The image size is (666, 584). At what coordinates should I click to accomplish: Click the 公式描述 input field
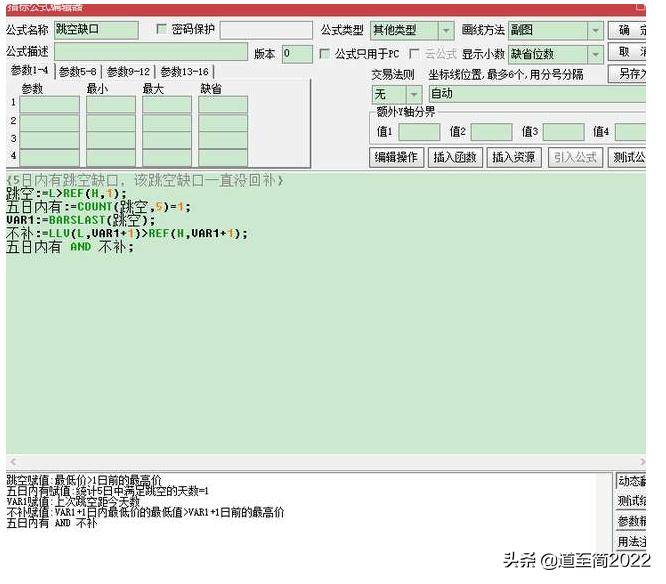pyautogui.click(x=151, y=52)
